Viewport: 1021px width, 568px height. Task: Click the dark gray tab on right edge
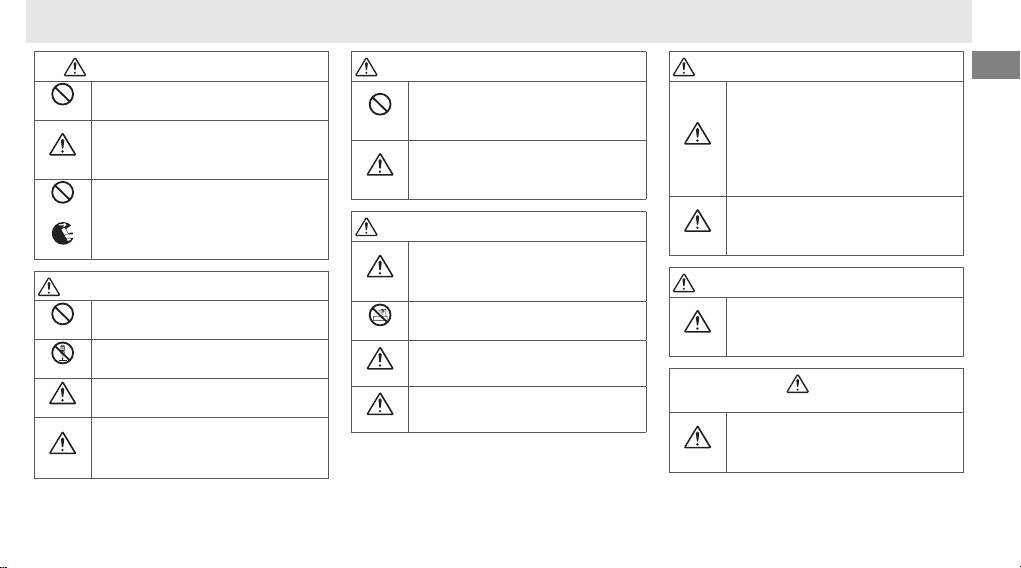(x=994, y=65)
